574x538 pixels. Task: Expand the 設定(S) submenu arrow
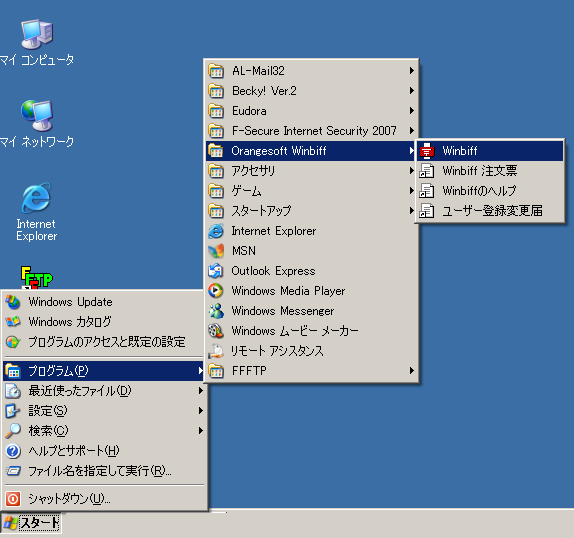pos(201,411)
